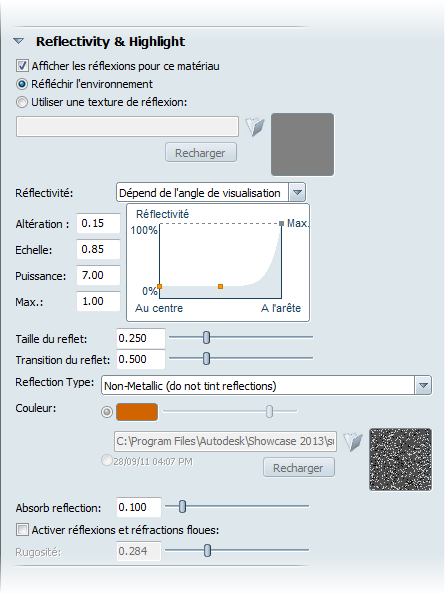Image resolution: width=445 pixels, height=595 pixels.
Task: Select the middle orange point on curve
Action: point(220,286)
